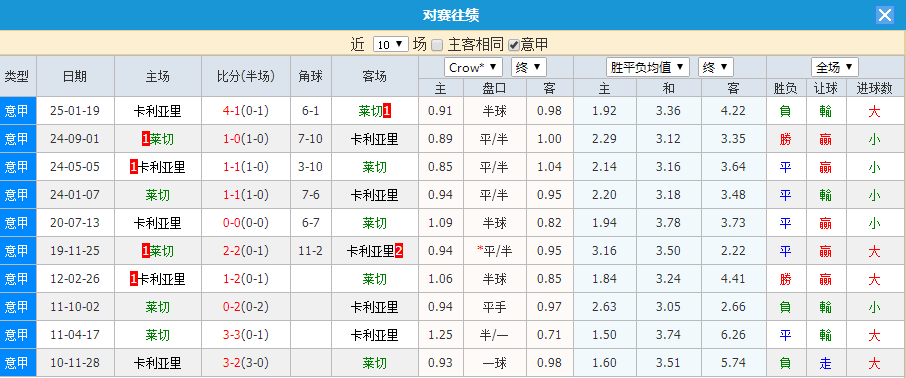Click home team 莱切 in 24-09-01 row
The width and height of the screenshot is (906, 378).
(162, 139)
